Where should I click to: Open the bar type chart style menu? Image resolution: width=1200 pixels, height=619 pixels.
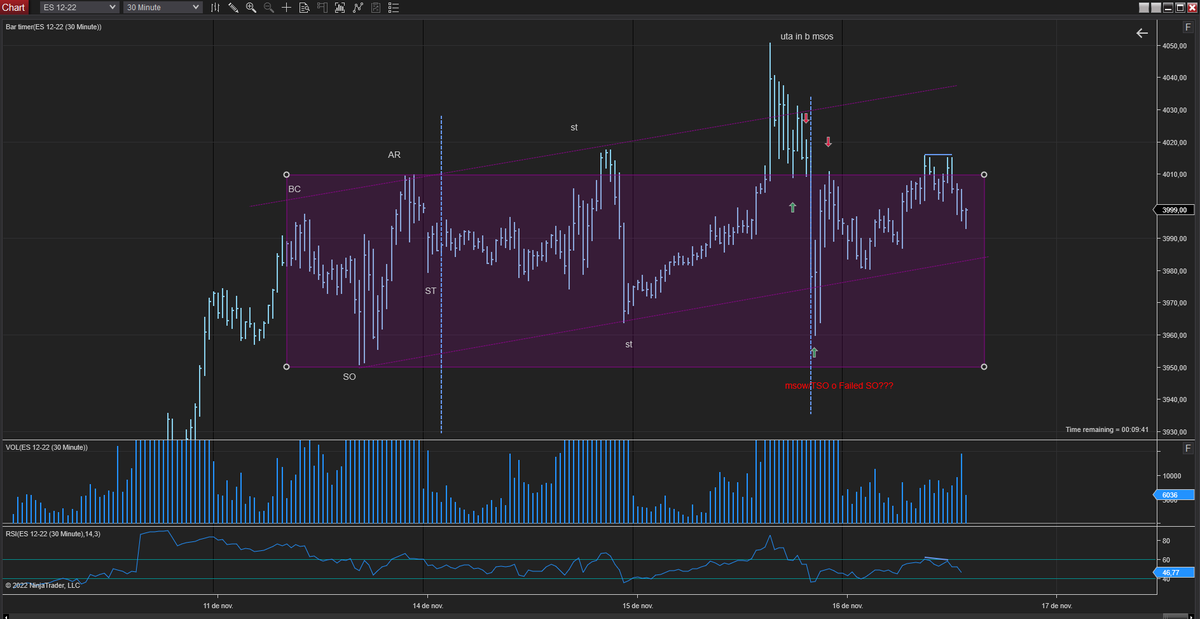tap(214, 7)
